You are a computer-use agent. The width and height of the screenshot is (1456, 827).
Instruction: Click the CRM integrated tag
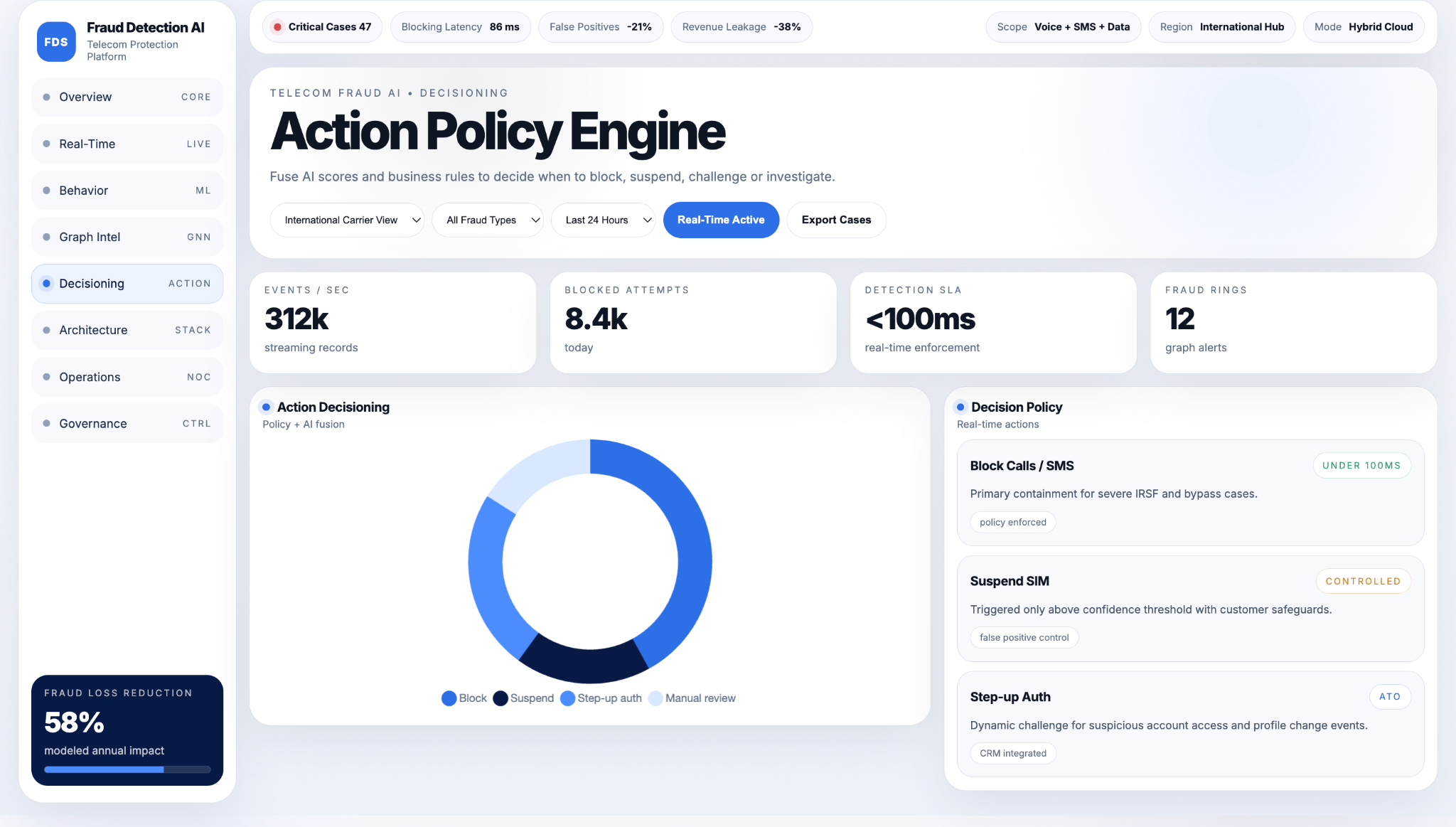click(x=1012, y=753)
